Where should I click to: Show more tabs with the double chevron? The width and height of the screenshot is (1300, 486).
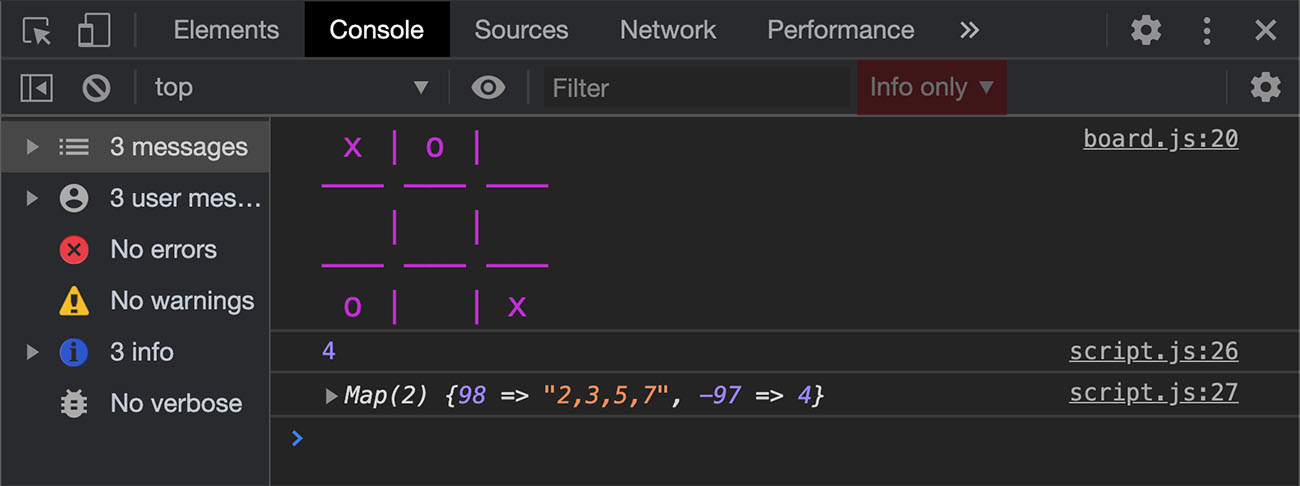[969, 30]
